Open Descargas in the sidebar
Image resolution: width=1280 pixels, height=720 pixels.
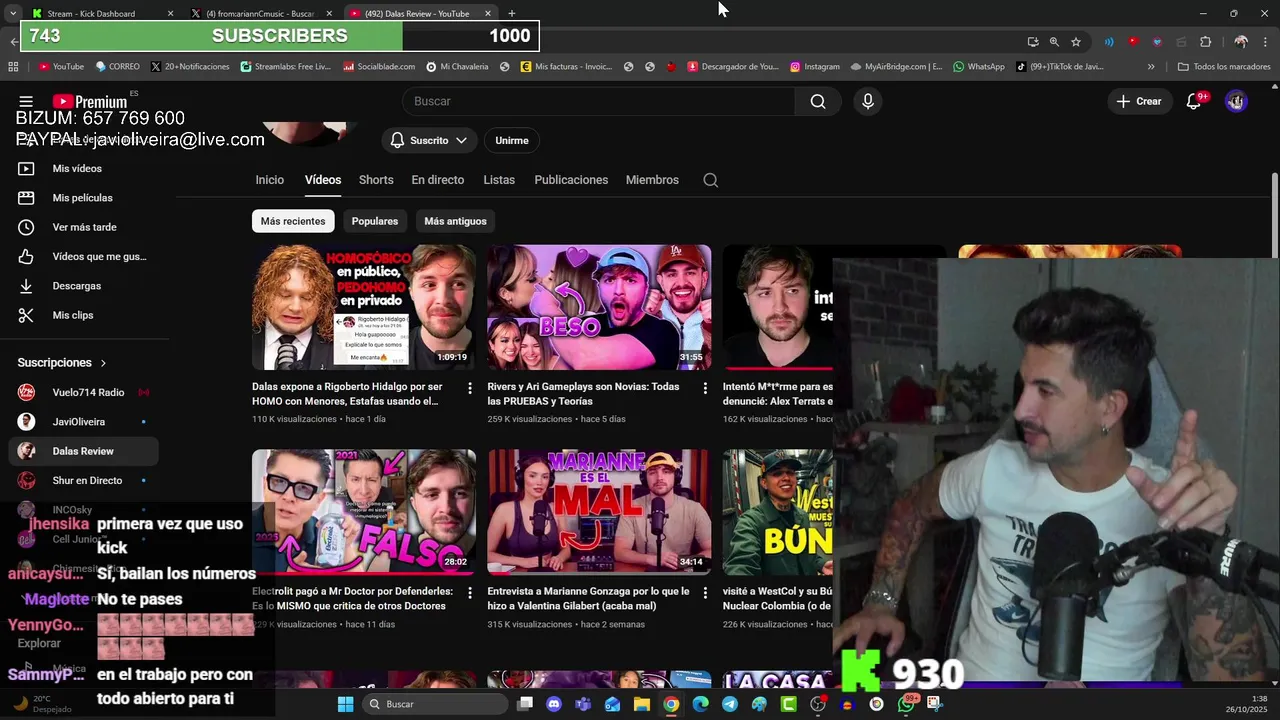[x=83, y=286]
